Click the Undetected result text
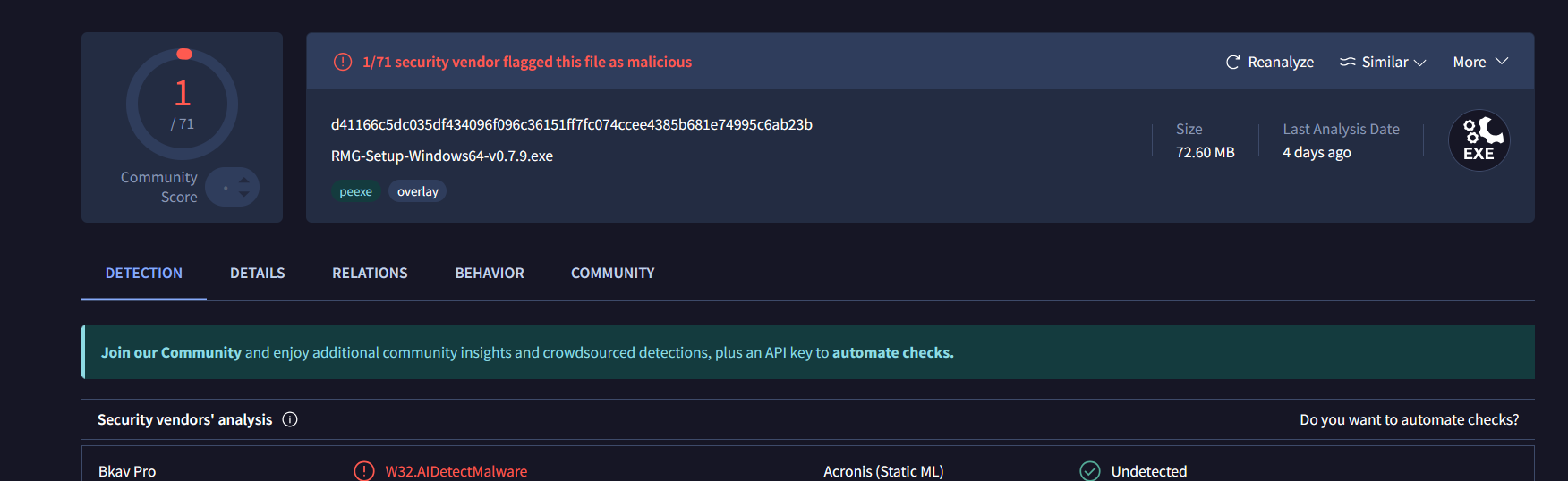 [1149, 471]
